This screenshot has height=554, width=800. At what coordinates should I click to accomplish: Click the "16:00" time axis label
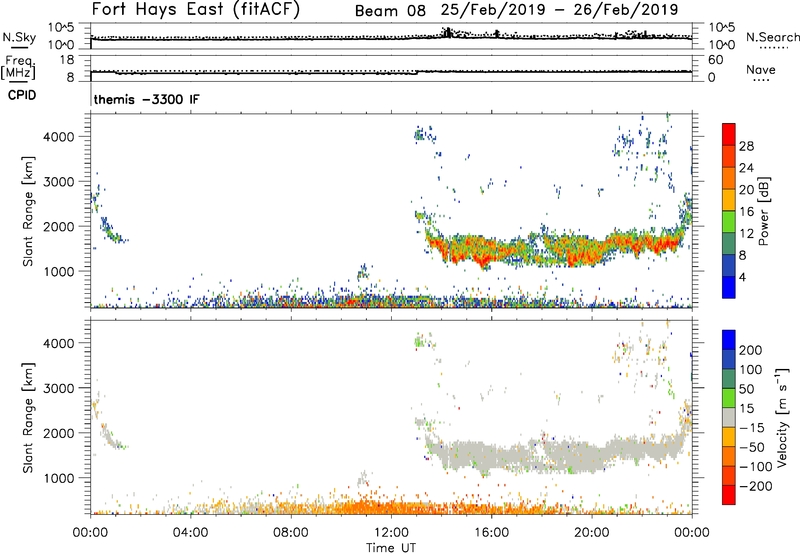coord(491,533)
